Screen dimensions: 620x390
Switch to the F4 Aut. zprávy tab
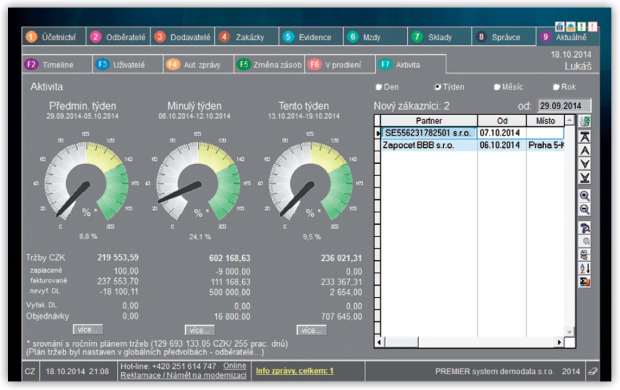click(198, 64)
